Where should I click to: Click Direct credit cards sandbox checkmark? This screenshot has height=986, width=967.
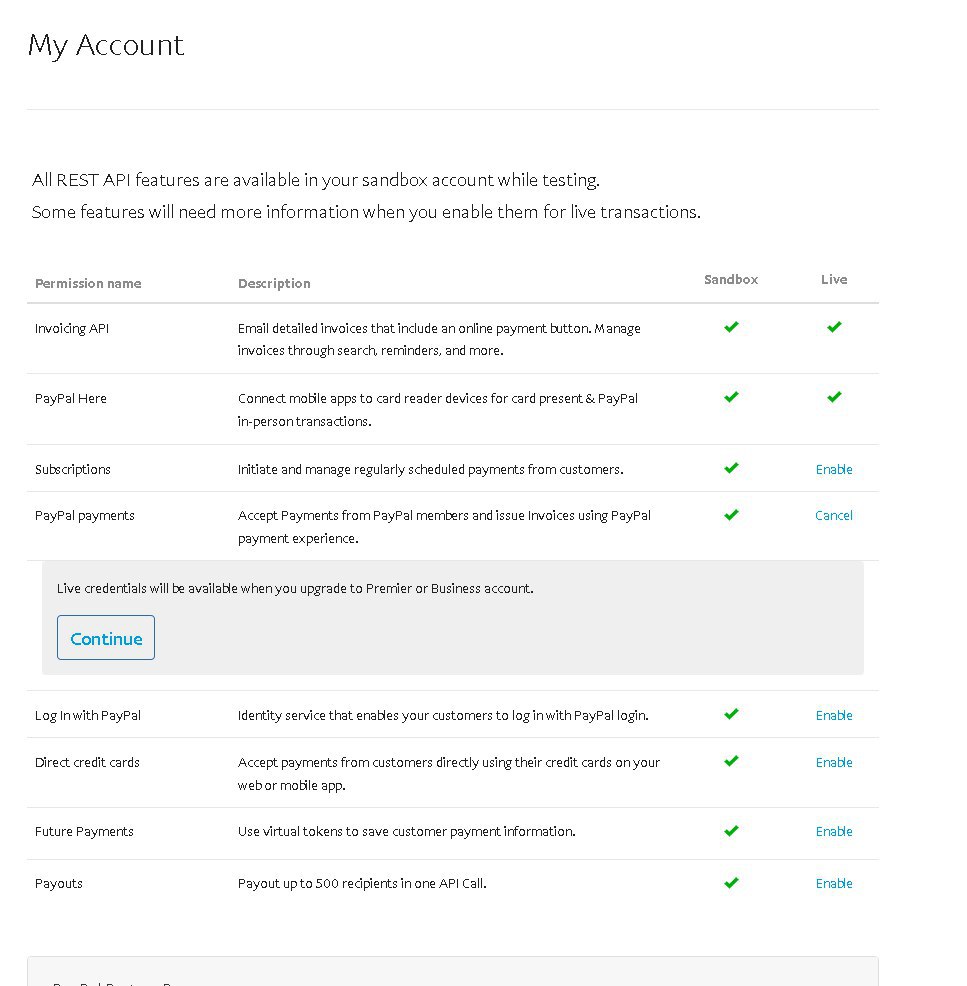(731, 761)
